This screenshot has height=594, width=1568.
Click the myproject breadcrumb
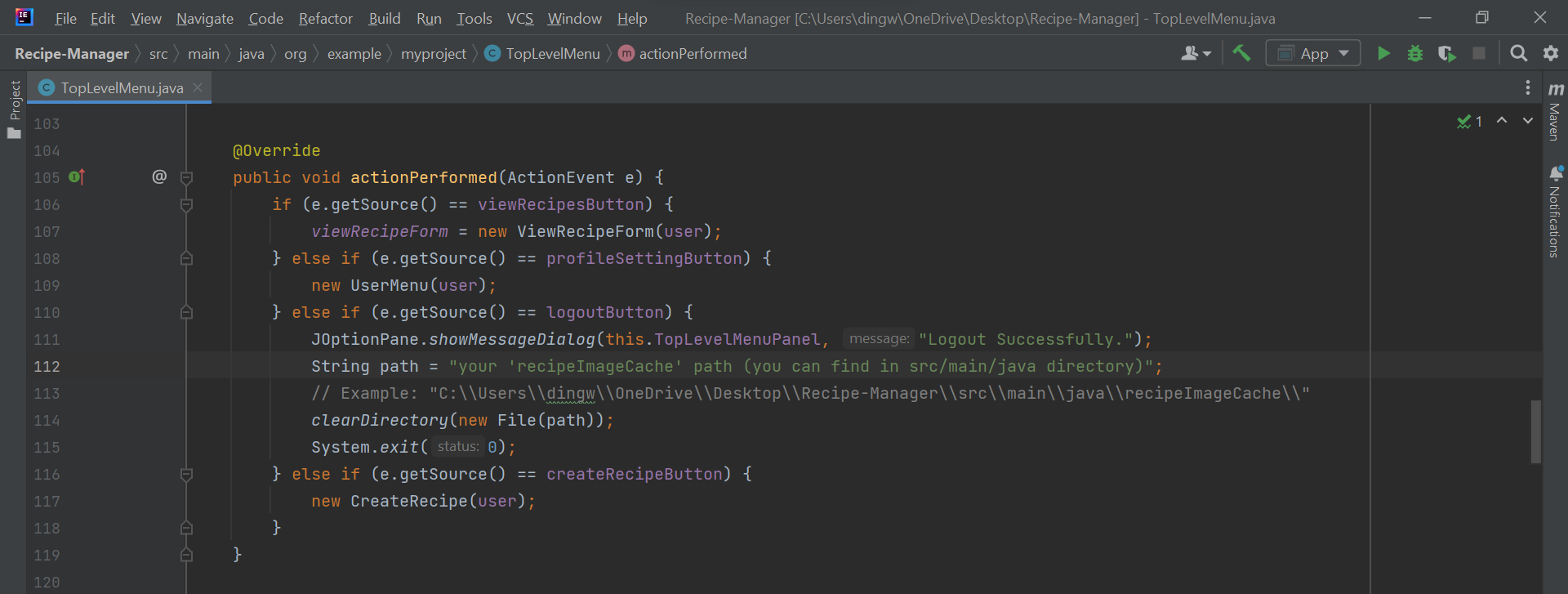pyautogui.click(x=434, y=53)
